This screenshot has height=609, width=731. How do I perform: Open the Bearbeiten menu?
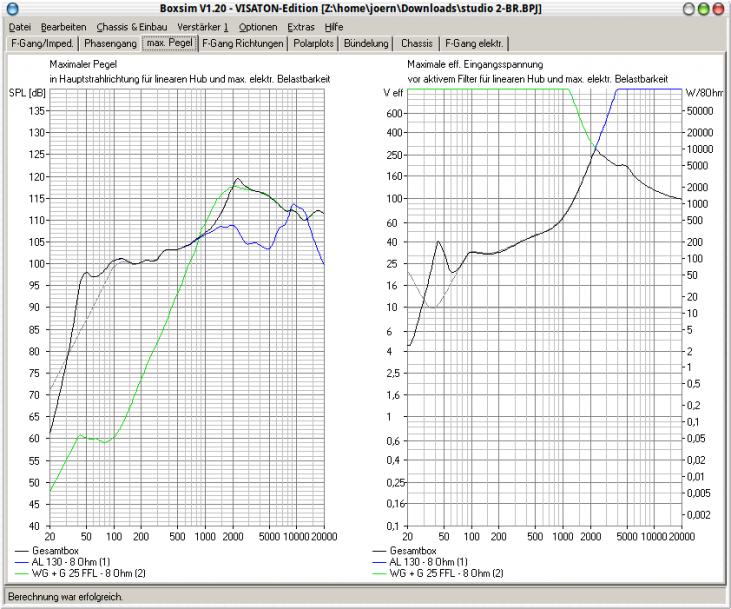62,26
